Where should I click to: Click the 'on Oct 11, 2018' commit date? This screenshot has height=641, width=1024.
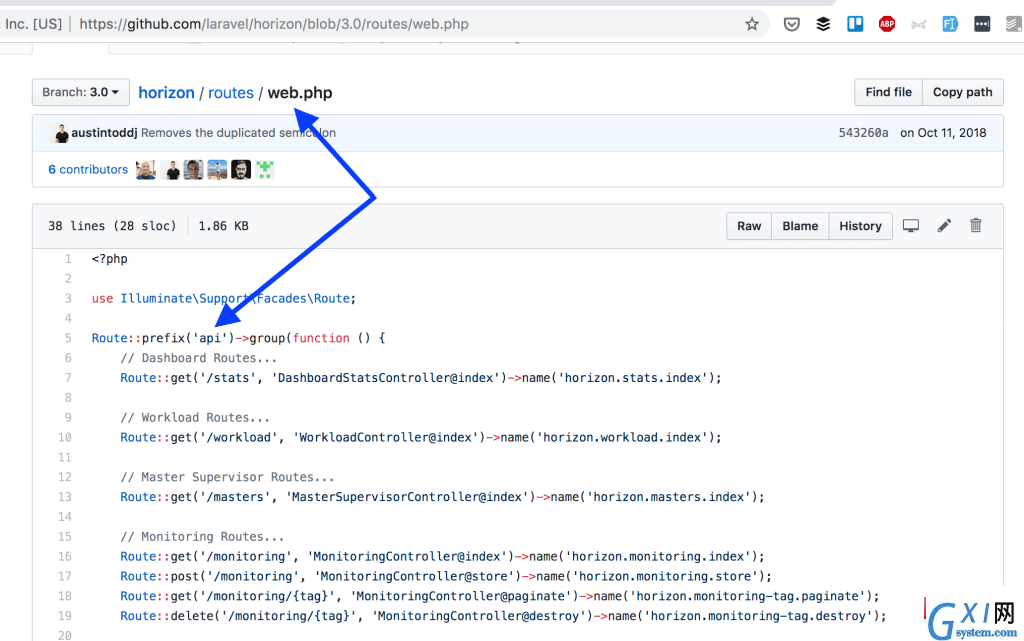pyautogui.click(x=943, y=133)
